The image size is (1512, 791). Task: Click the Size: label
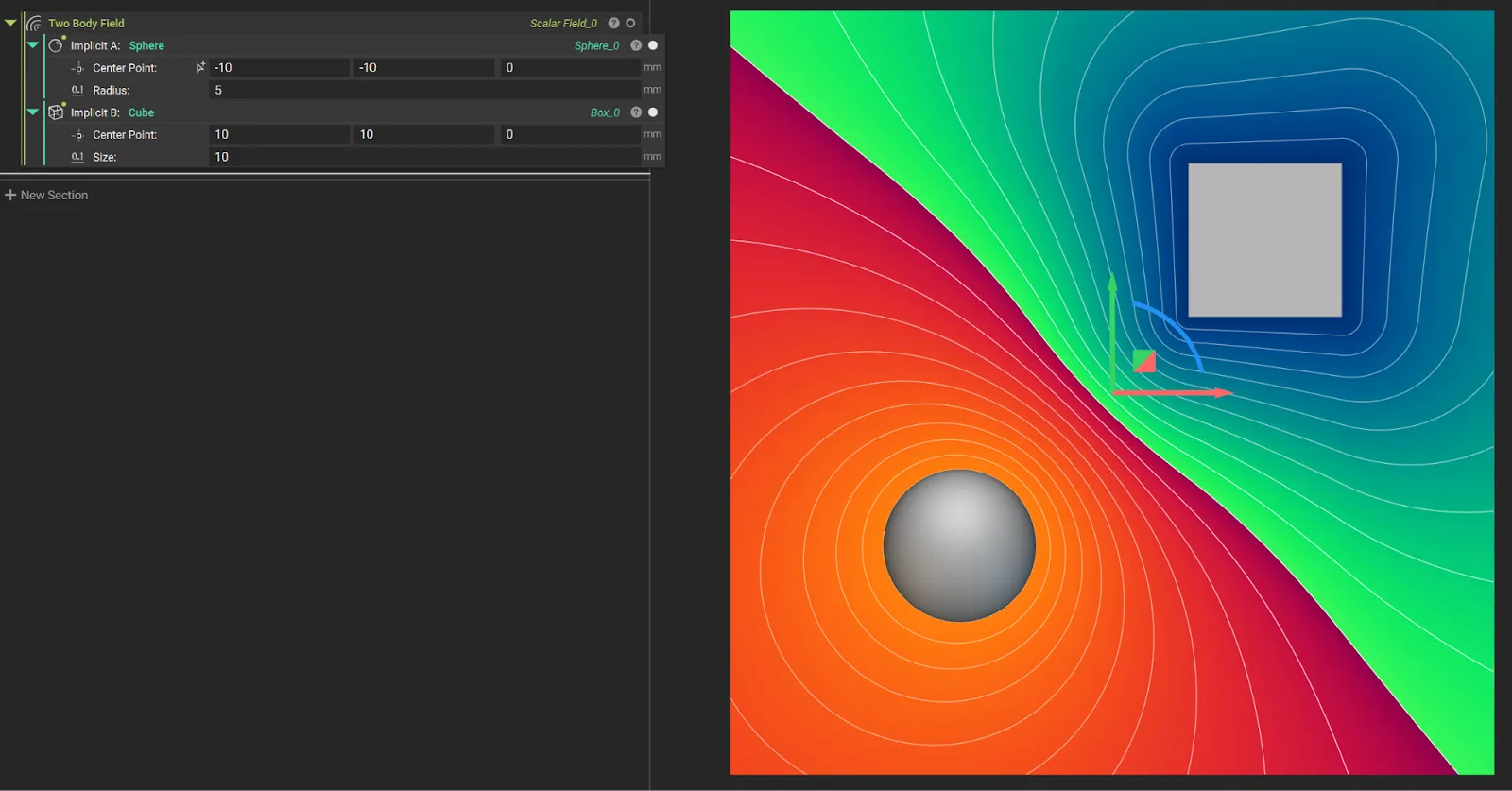(x=105, y=157)
